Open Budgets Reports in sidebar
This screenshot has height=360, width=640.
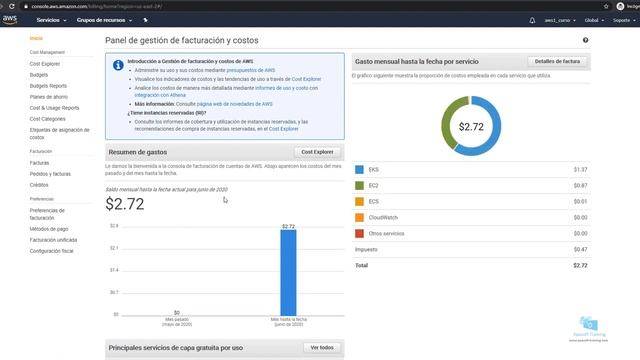tap(48, 86)
